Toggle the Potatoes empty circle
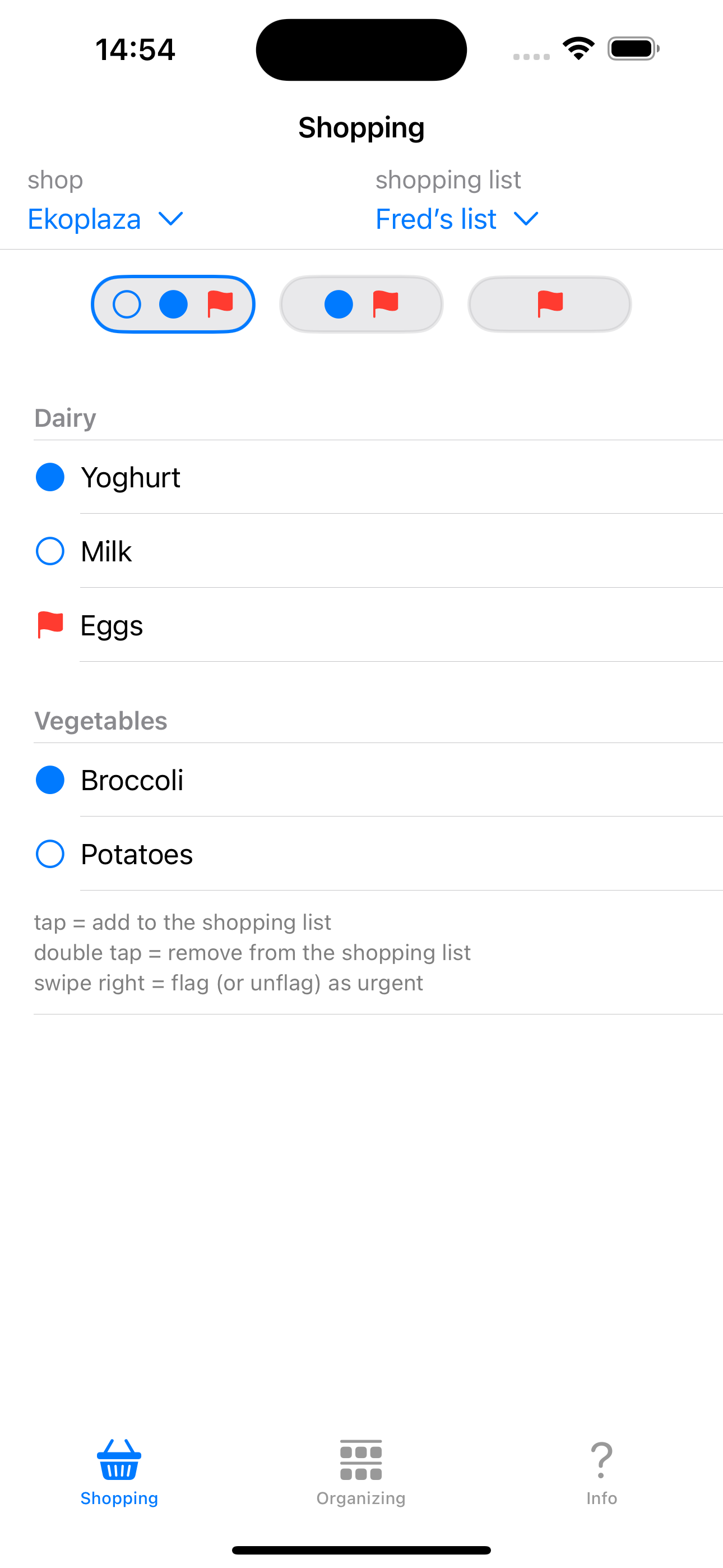Screen dimensions: 723x1568 tap(50, 854)
